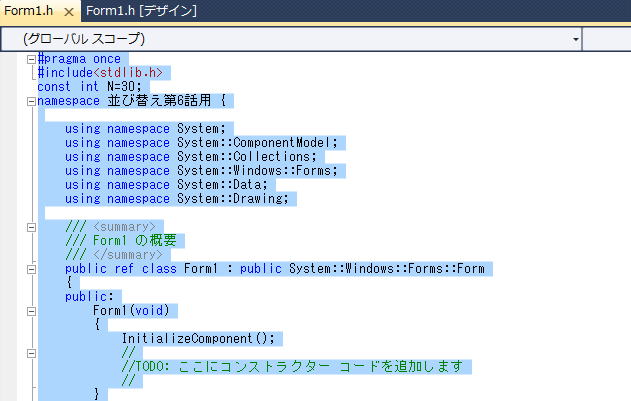Click the </summary> comment line
Image resolution: width=631 pixels, height=401 pixels.
114,255
